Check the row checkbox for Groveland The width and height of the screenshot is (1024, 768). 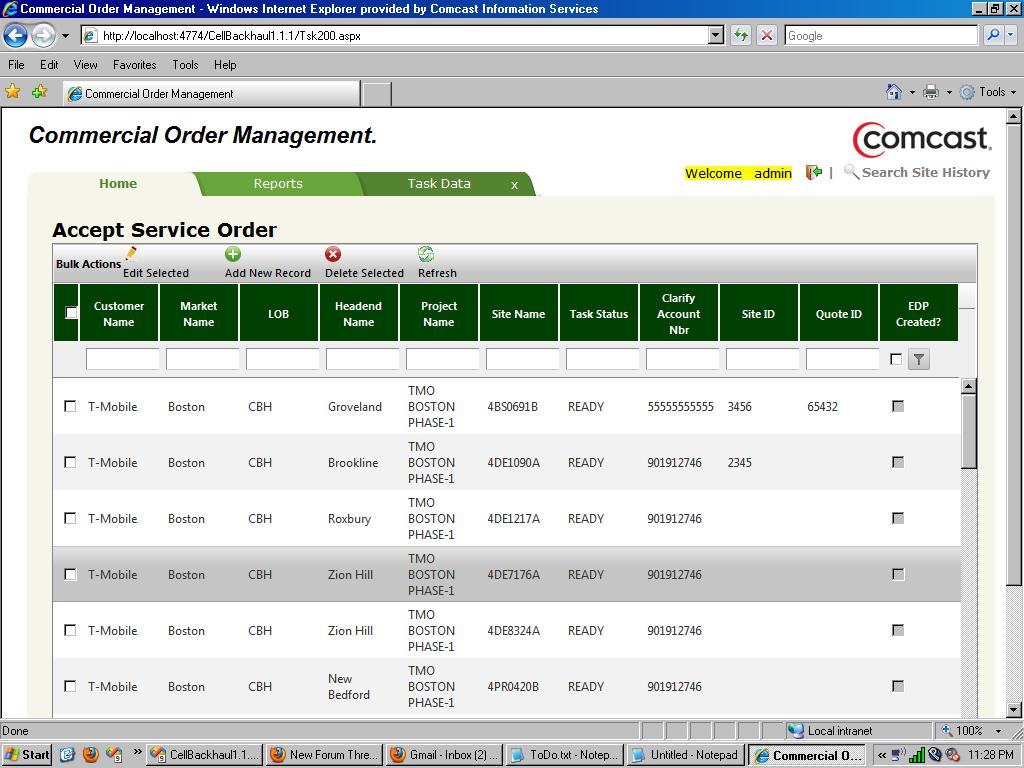point(70,406)
